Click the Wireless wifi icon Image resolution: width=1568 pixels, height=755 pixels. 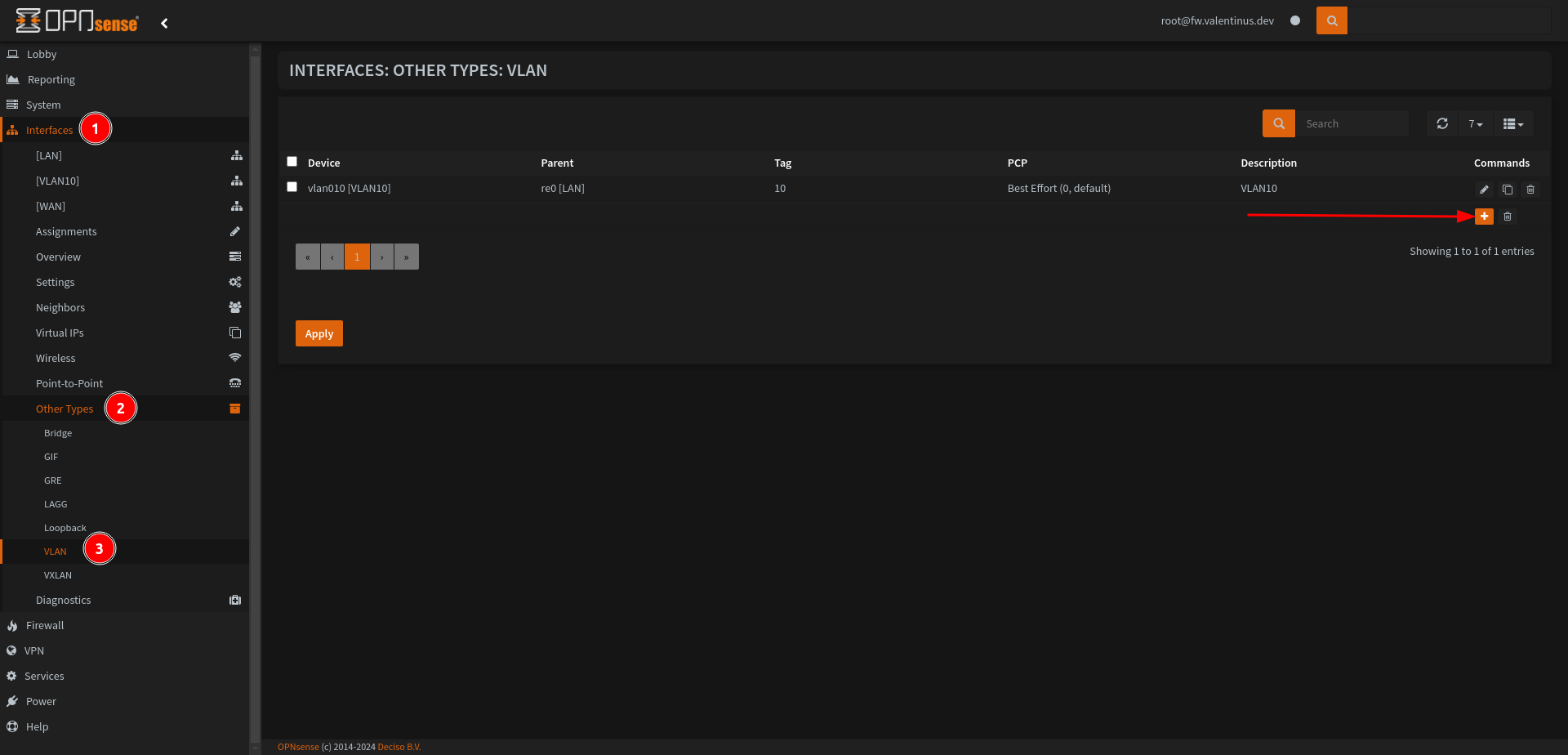[235, 358]
